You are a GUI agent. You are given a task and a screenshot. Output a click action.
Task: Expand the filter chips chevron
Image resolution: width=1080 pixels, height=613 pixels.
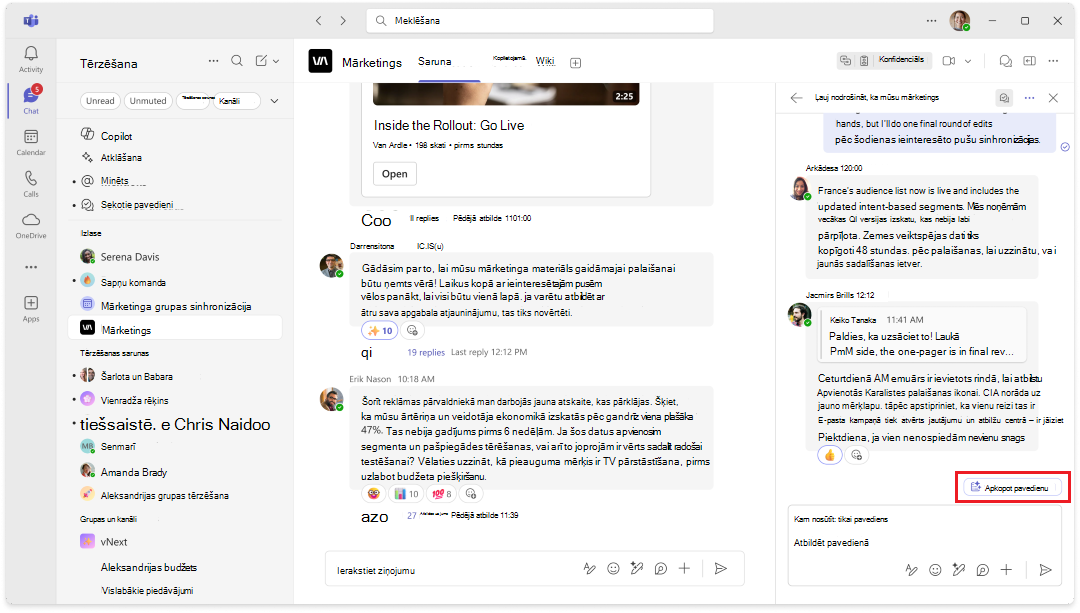point(274,101)
